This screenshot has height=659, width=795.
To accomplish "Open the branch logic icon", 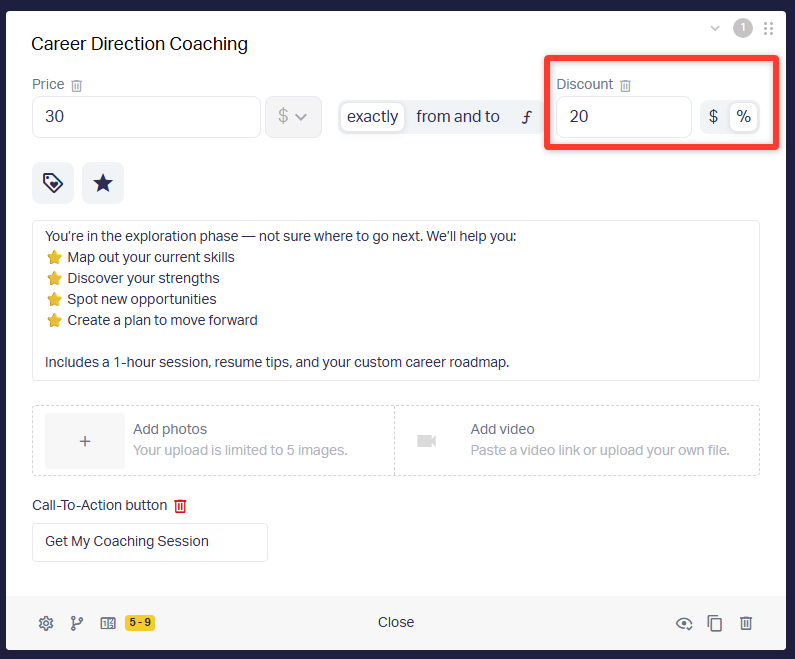I will [x=77, y=623].
